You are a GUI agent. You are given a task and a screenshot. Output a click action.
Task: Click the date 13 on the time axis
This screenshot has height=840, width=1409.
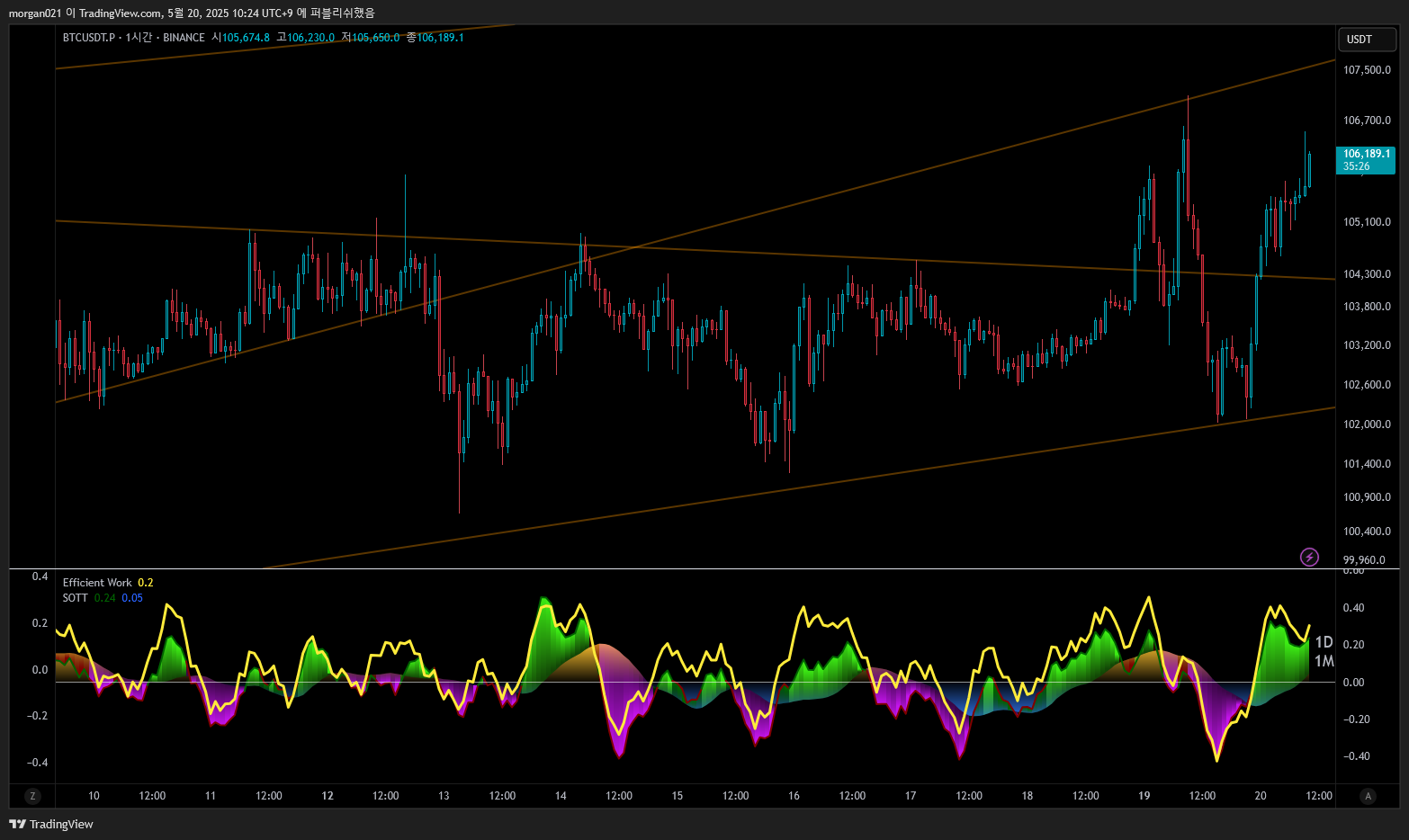[444, 796]
